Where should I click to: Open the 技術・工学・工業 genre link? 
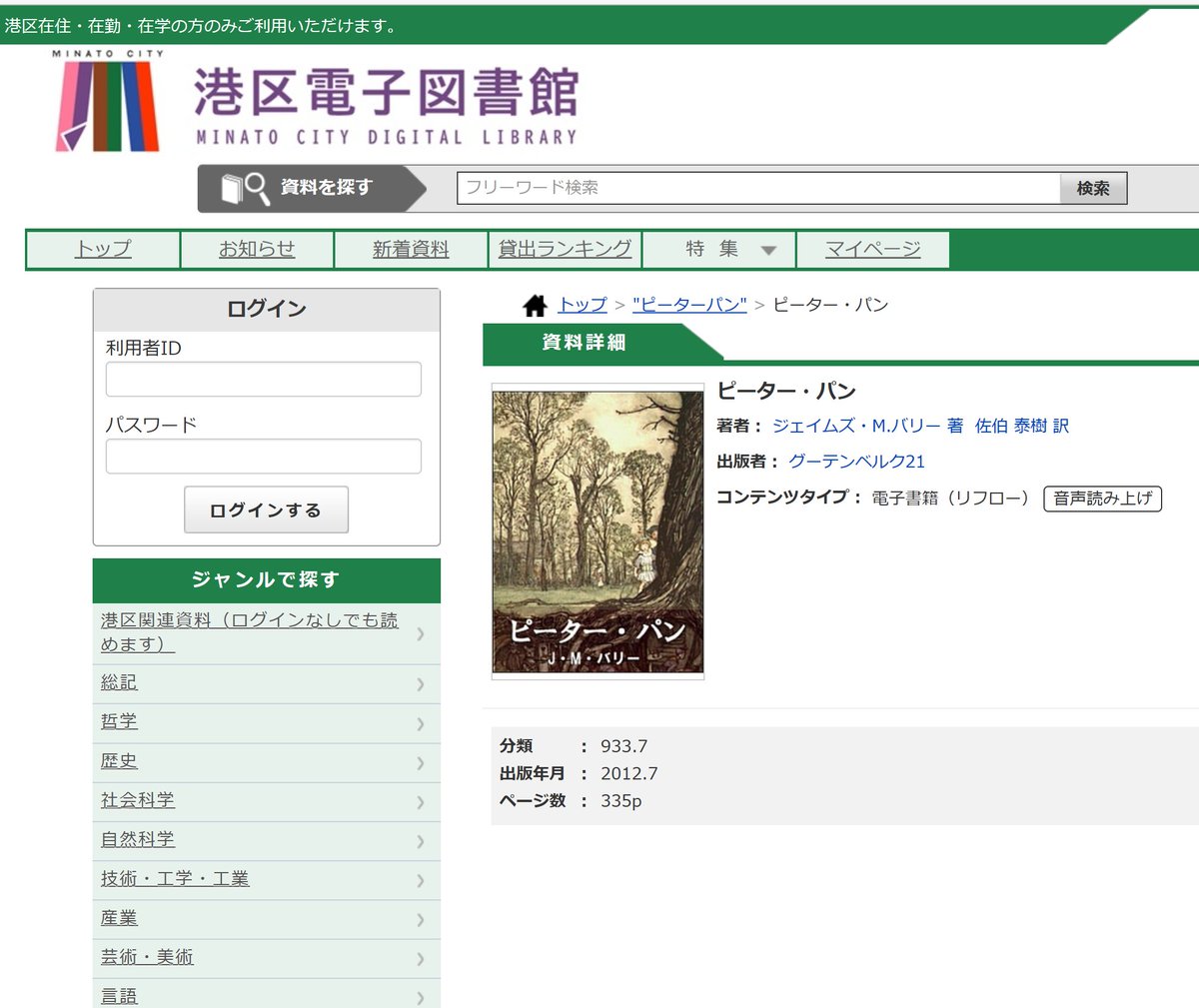175,878
